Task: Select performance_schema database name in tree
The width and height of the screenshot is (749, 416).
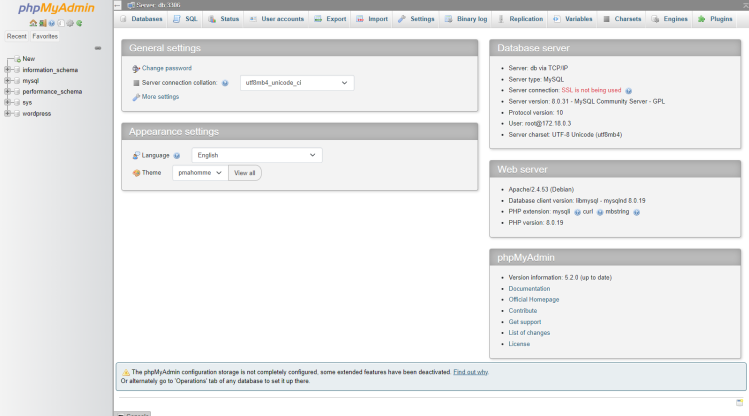Action: tap(52, 91)
